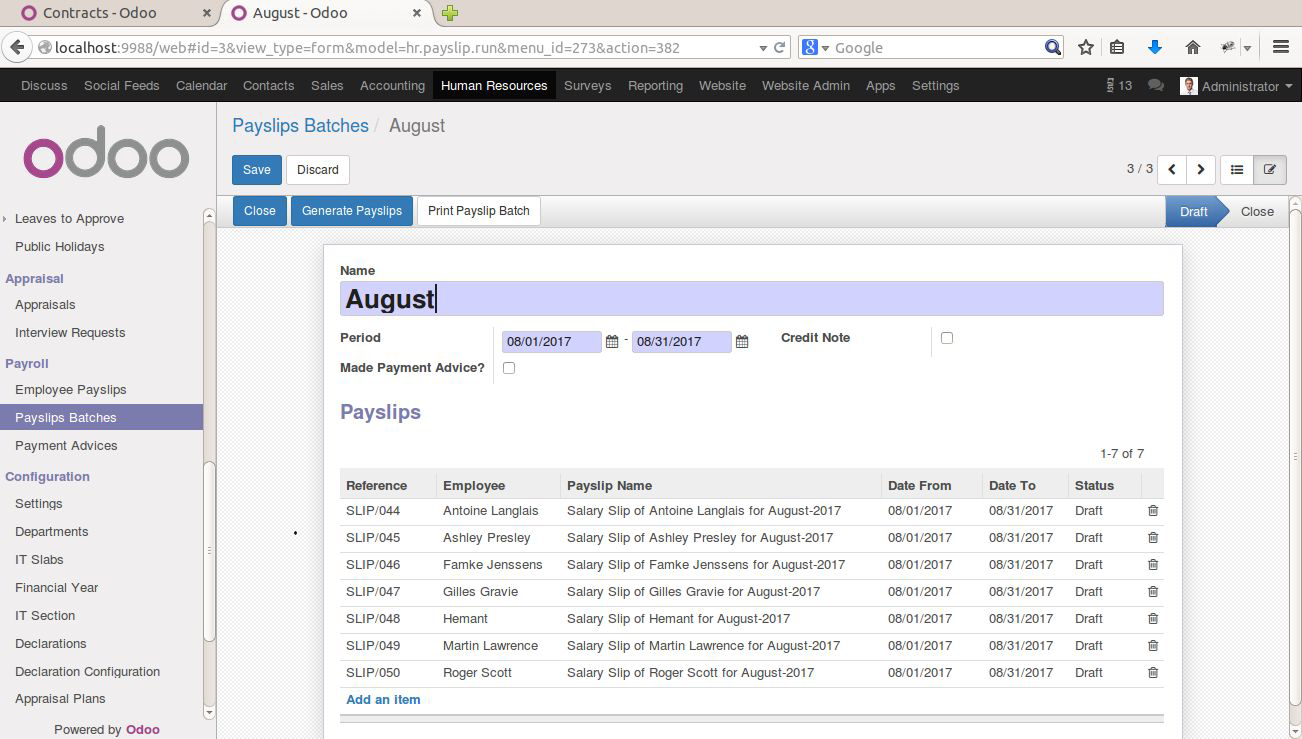The image size is (1302, 739).
Task: Open Declaration Configuration in sidebar
Action: point(88,672)
